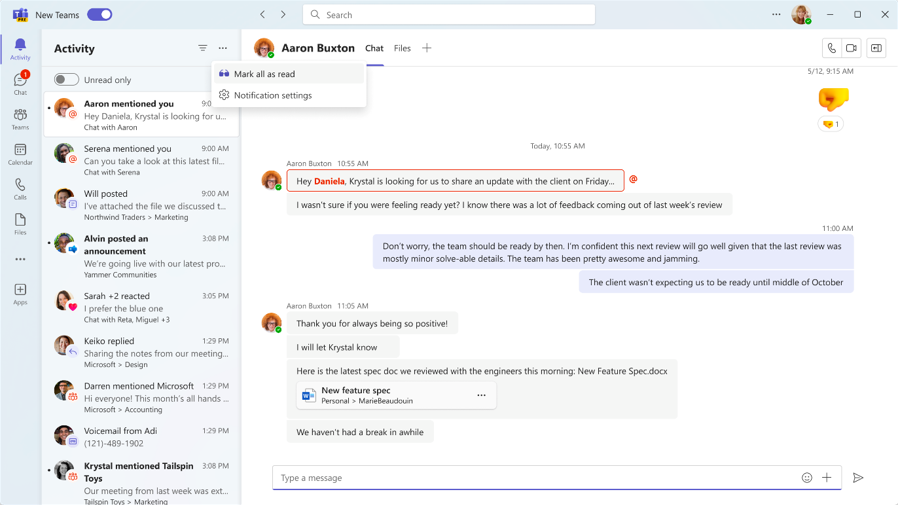Open more options for the New feature spec file
The image size is (898, 505).
(x=482, y=395)
